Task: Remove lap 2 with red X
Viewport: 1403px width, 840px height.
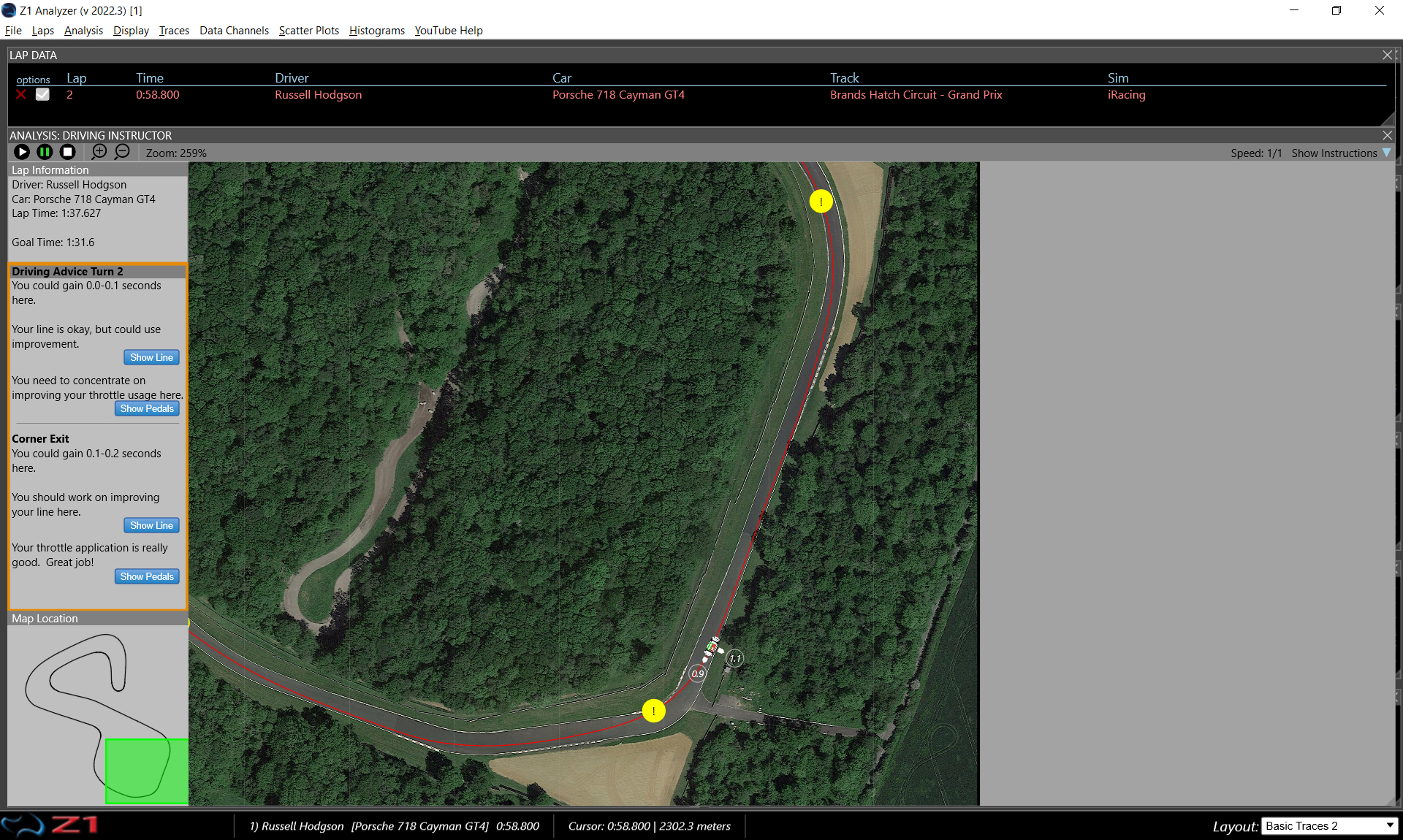Action: pyautogui.click(x=21, y=94)
